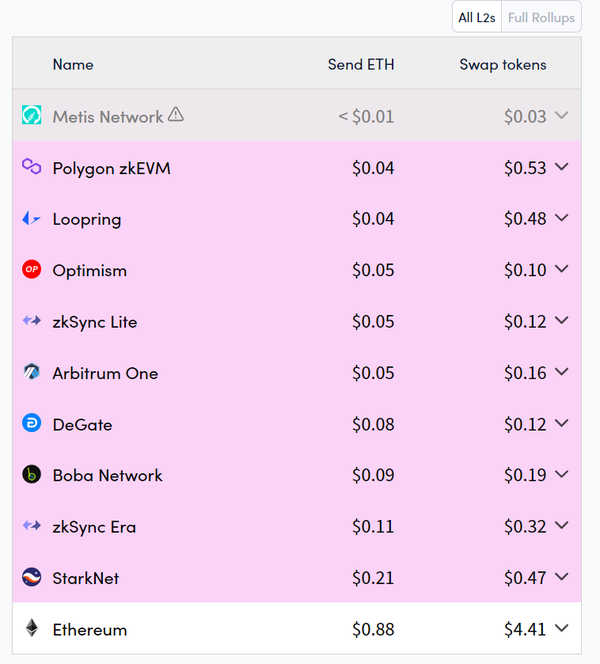This screenshot has height=664, width=600.
Task: Open the zkSync Lite name link
Action: (x=95, y=322)
